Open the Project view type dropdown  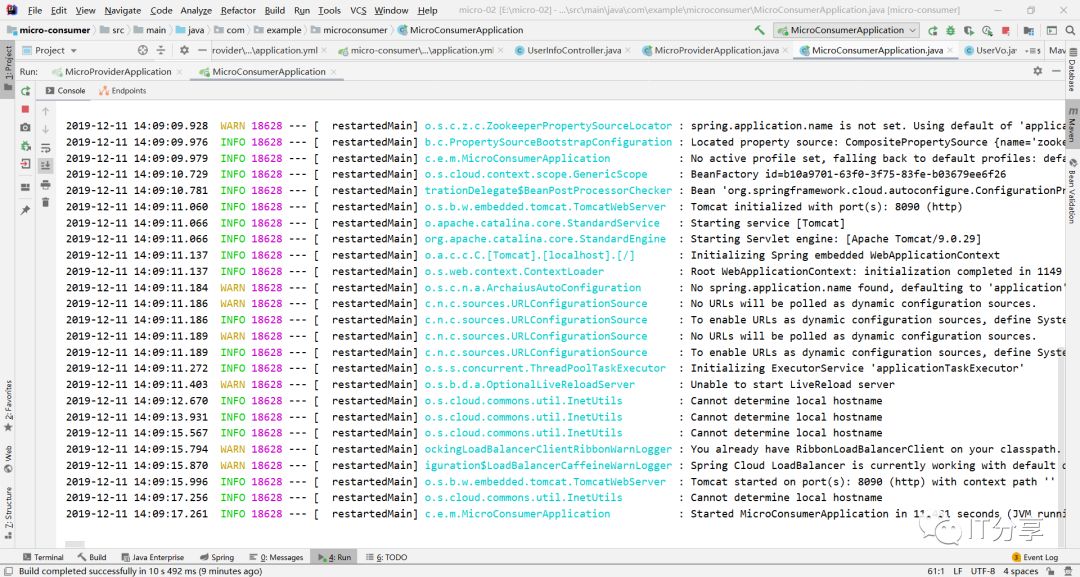[x=50, y=50]
